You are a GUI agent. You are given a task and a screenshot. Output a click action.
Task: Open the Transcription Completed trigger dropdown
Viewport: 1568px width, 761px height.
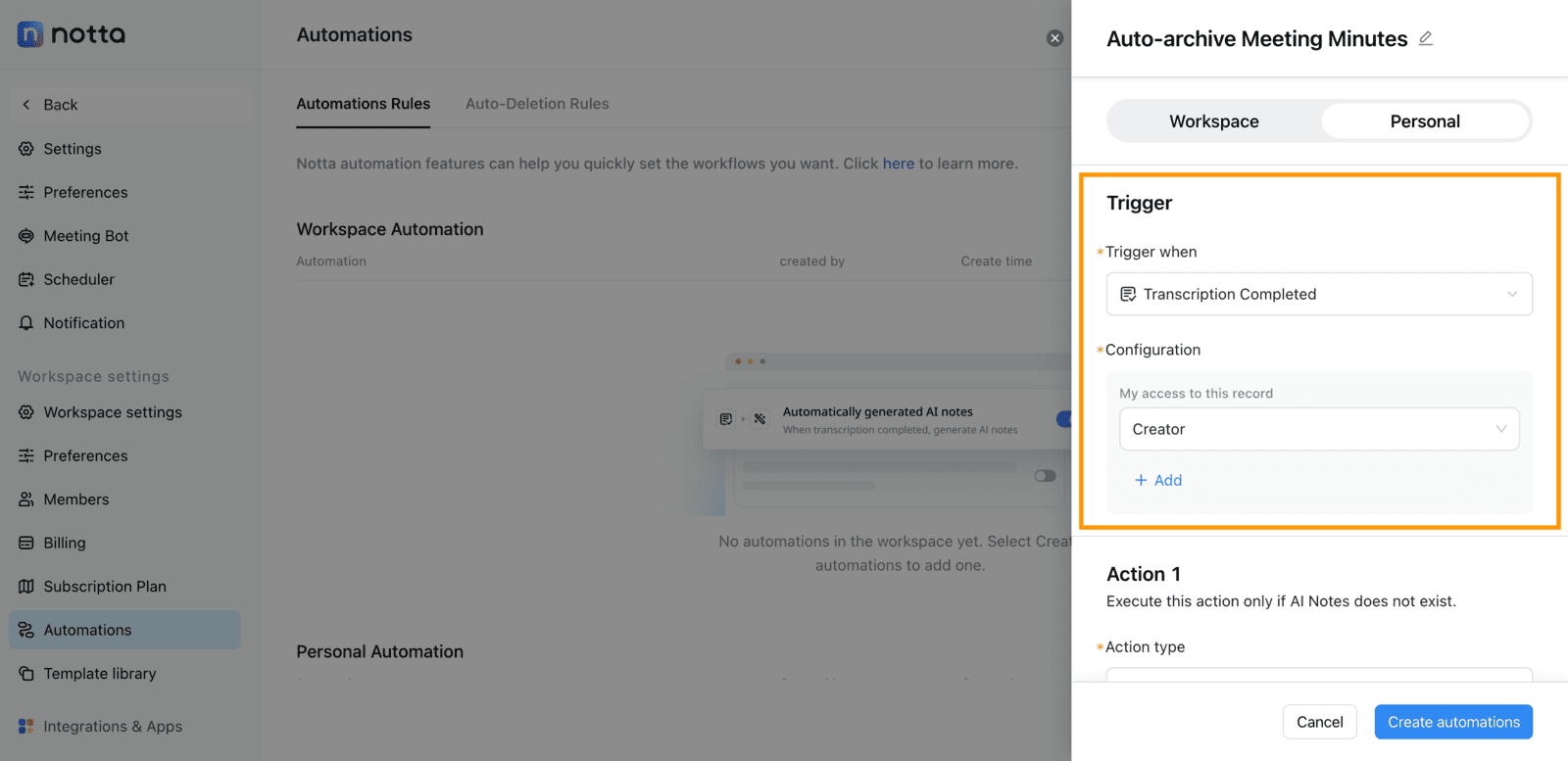point(1319,294)
